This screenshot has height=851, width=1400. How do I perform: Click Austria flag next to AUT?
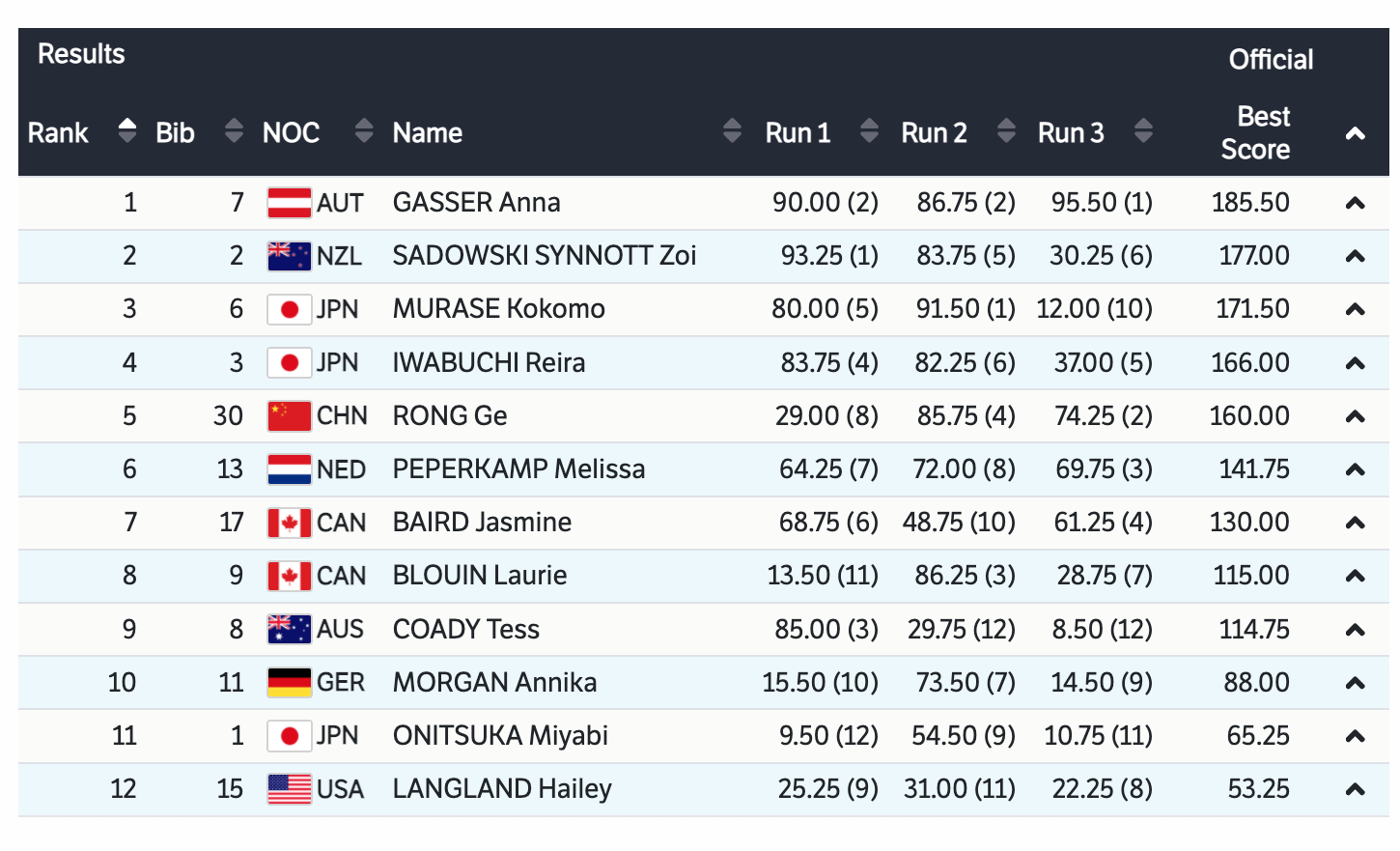289,203
